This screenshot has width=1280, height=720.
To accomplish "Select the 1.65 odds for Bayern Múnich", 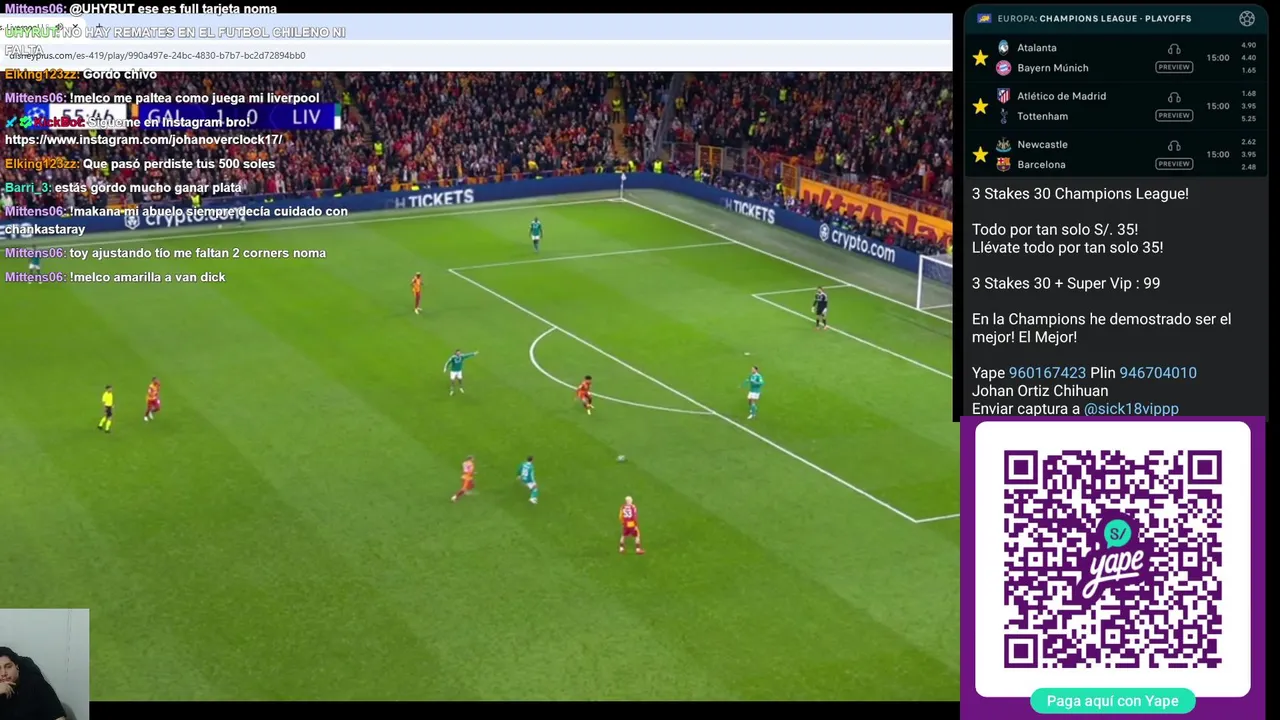I will pyautogui.click(x=1248, y=70).
